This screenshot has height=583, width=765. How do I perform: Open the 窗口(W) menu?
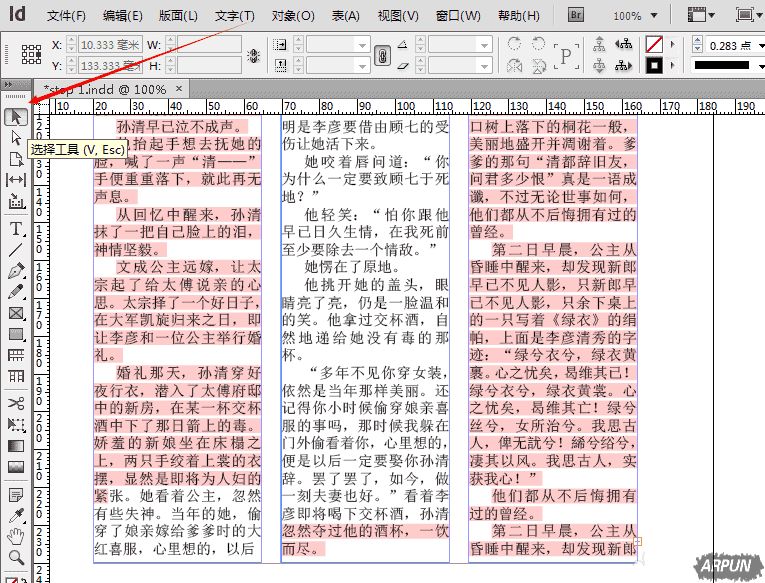458,16
